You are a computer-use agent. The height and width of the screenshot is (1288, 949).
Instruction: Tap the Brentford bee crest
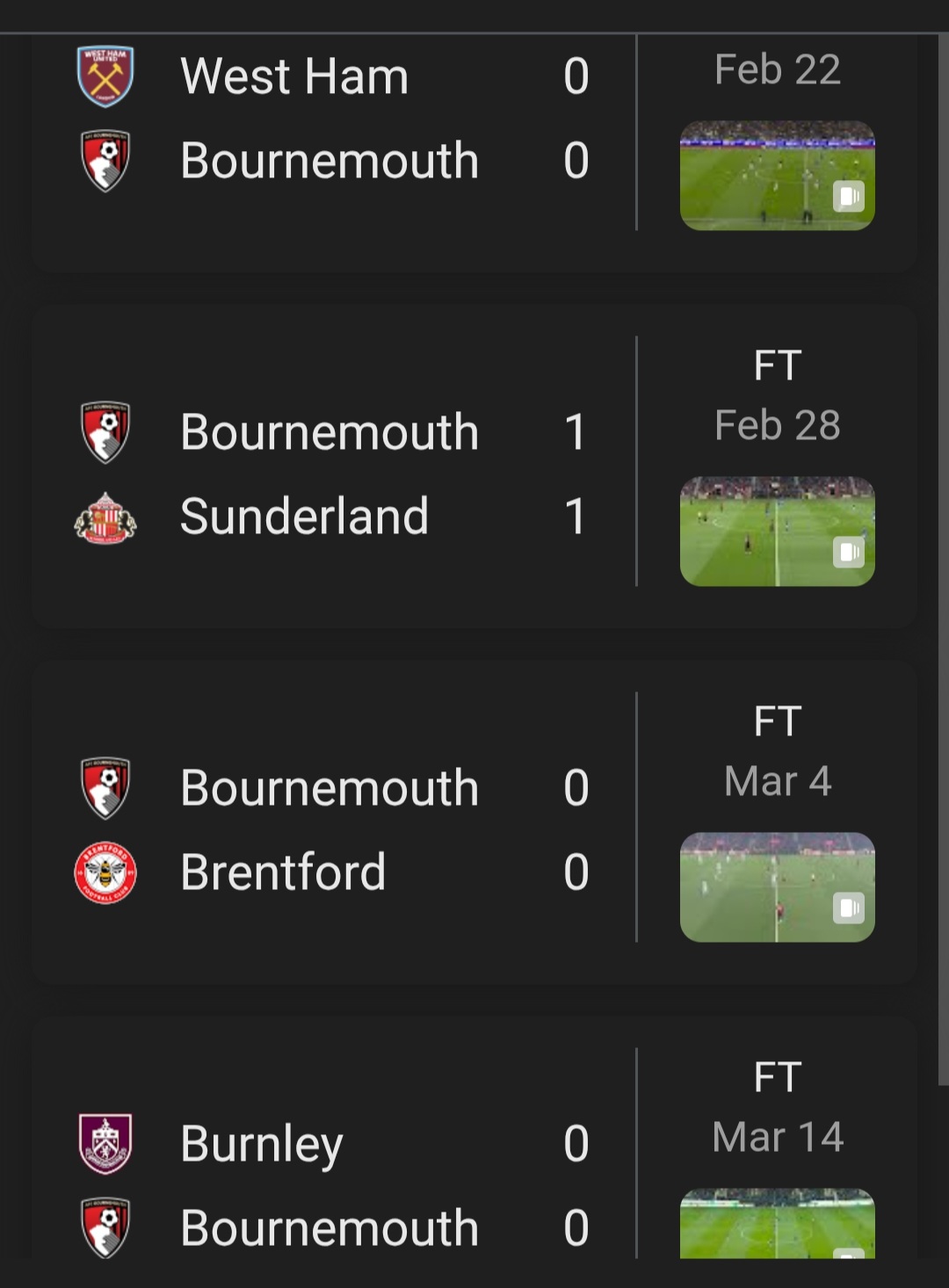(105, 872)
